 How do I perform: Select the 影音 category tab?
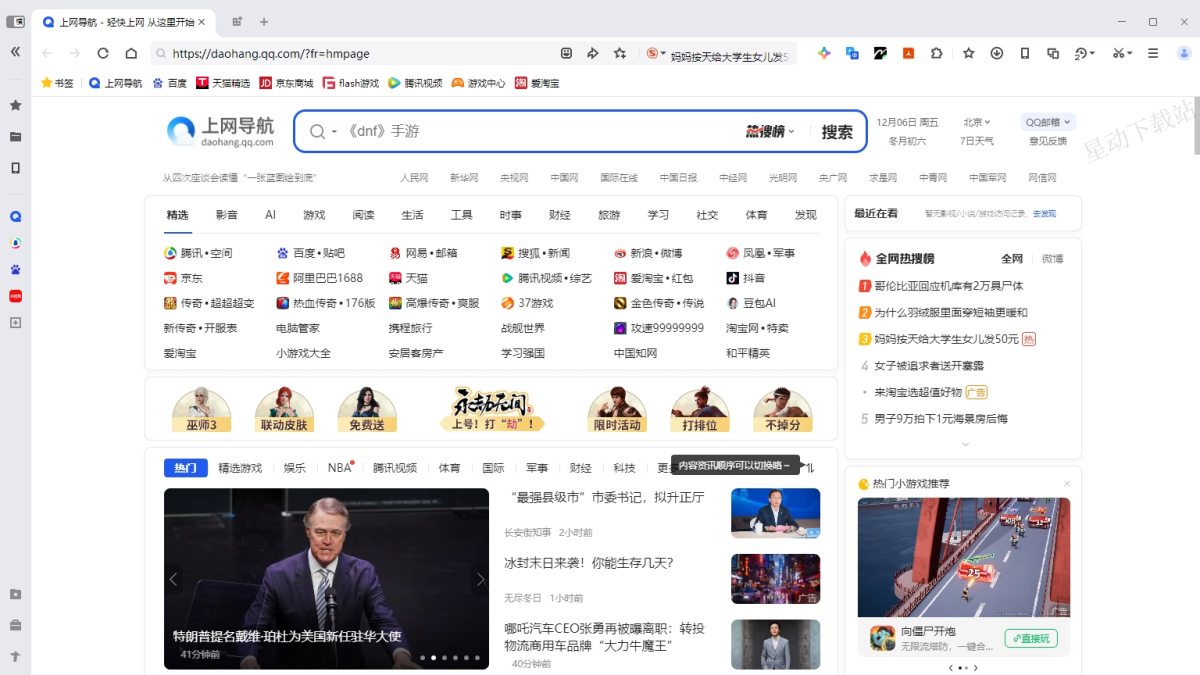pos(227,215)
